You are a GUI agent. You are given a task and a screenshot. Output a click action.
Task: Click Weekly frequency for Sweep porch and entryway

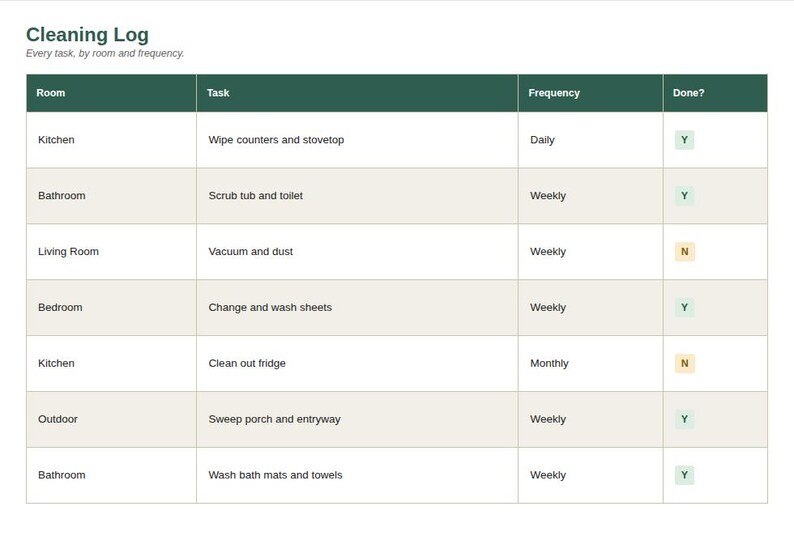tap(590, 419)
